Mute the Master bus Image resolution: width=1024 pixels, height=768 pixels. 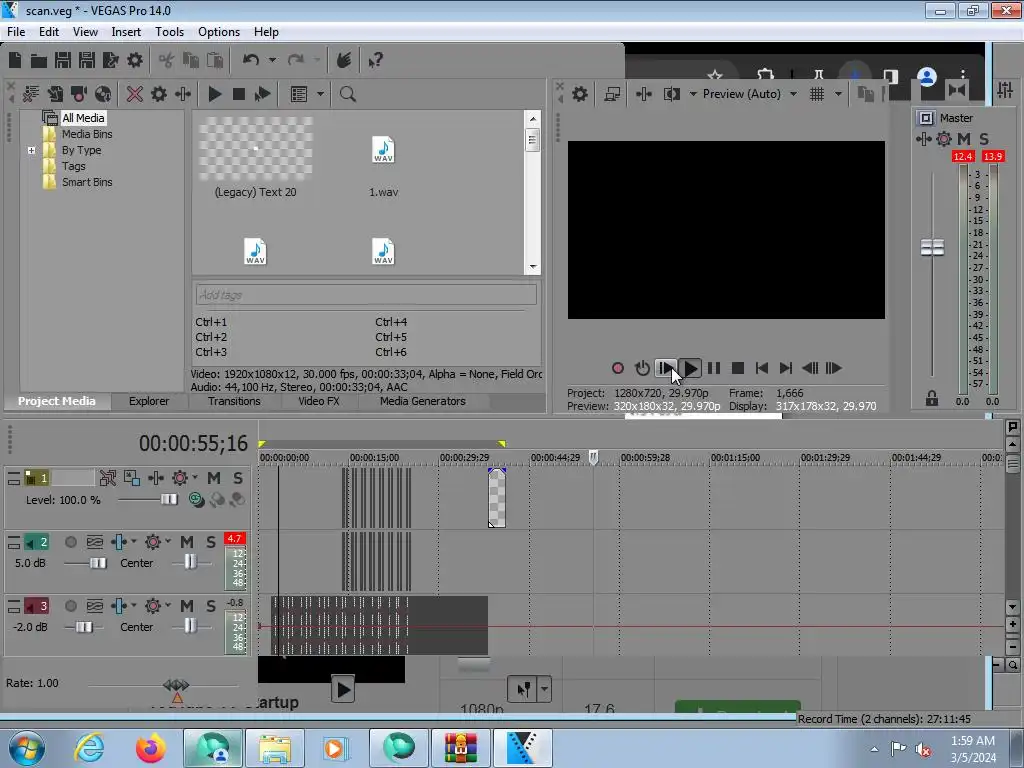[964, 138]
